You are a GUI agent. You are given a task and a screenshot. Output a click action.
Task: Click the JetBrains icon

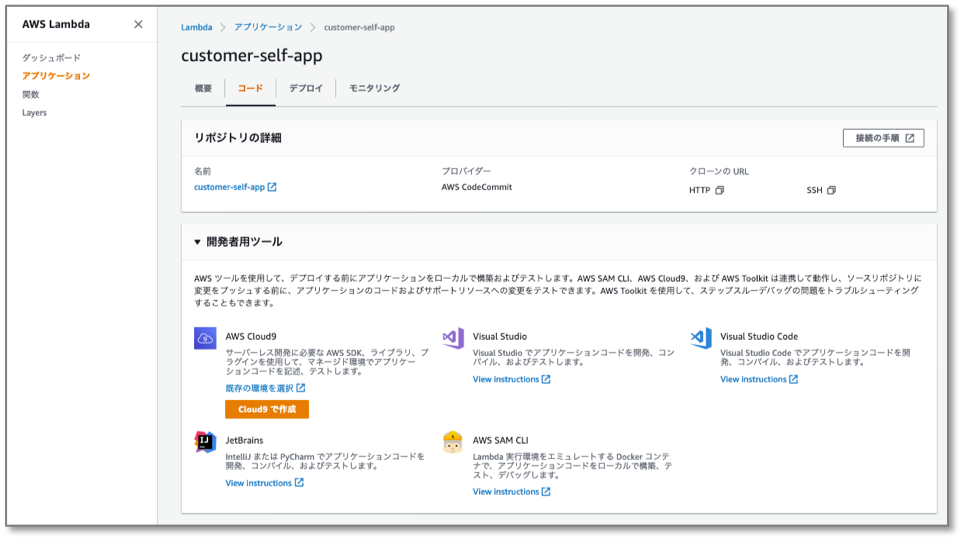[x=205, y=442]
